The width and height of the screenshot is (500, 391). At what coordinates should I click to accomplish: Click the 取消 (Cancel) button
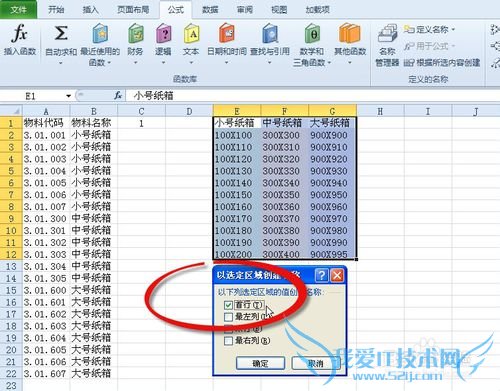315,363
